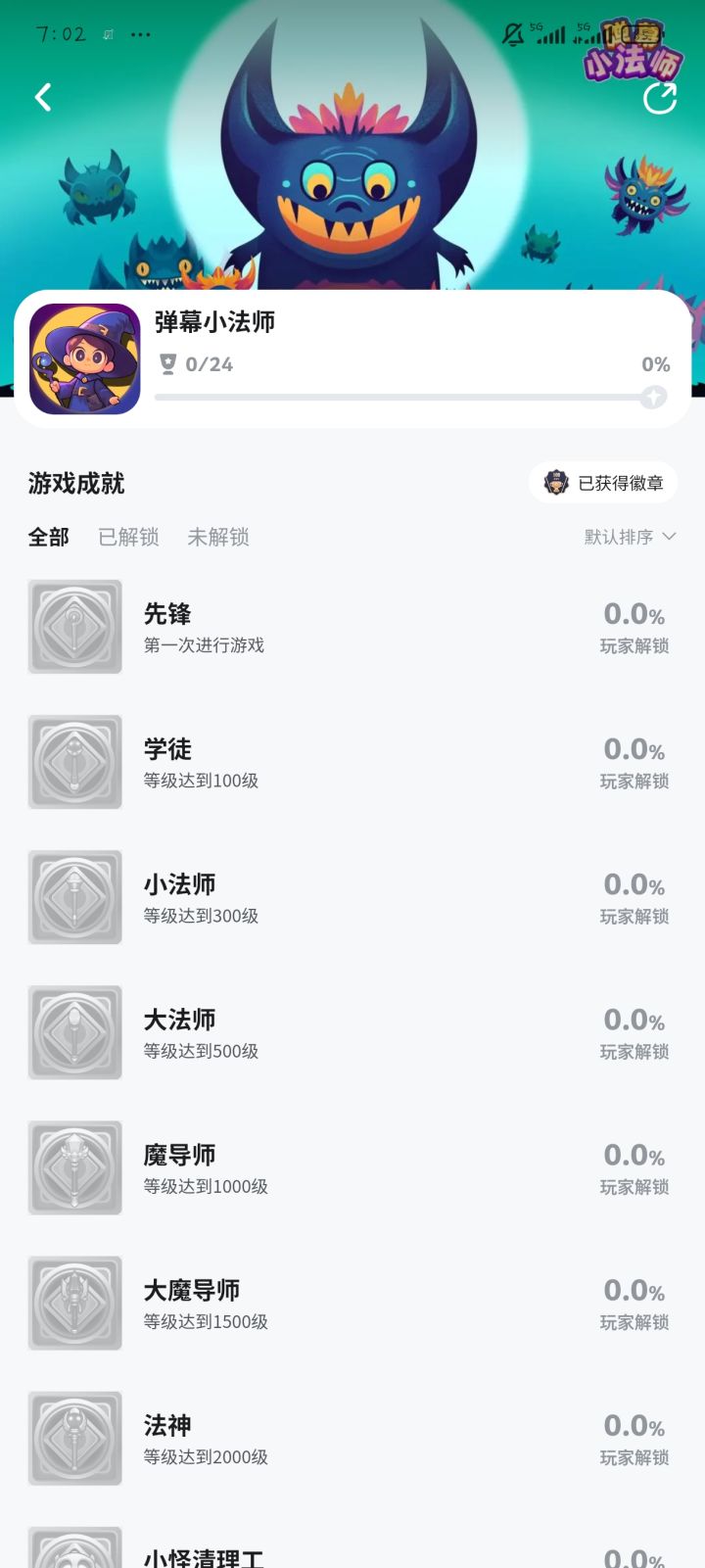Switch to the 全部 tab

click(49, 537)
